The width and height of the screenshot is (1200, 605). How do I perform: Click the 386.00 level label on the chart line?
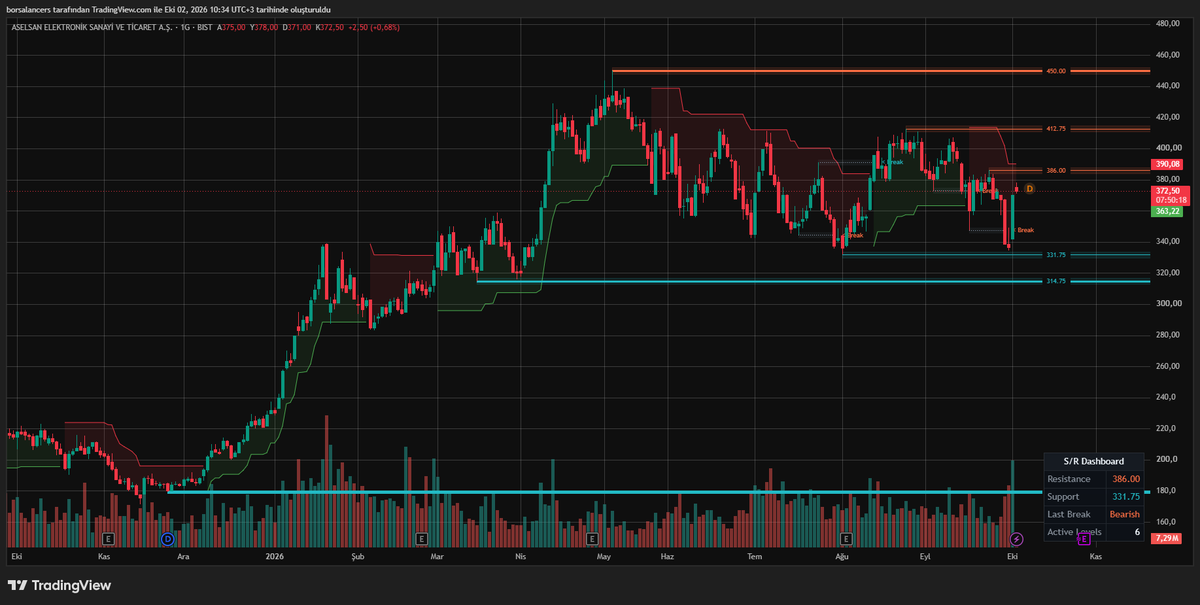1056,170
